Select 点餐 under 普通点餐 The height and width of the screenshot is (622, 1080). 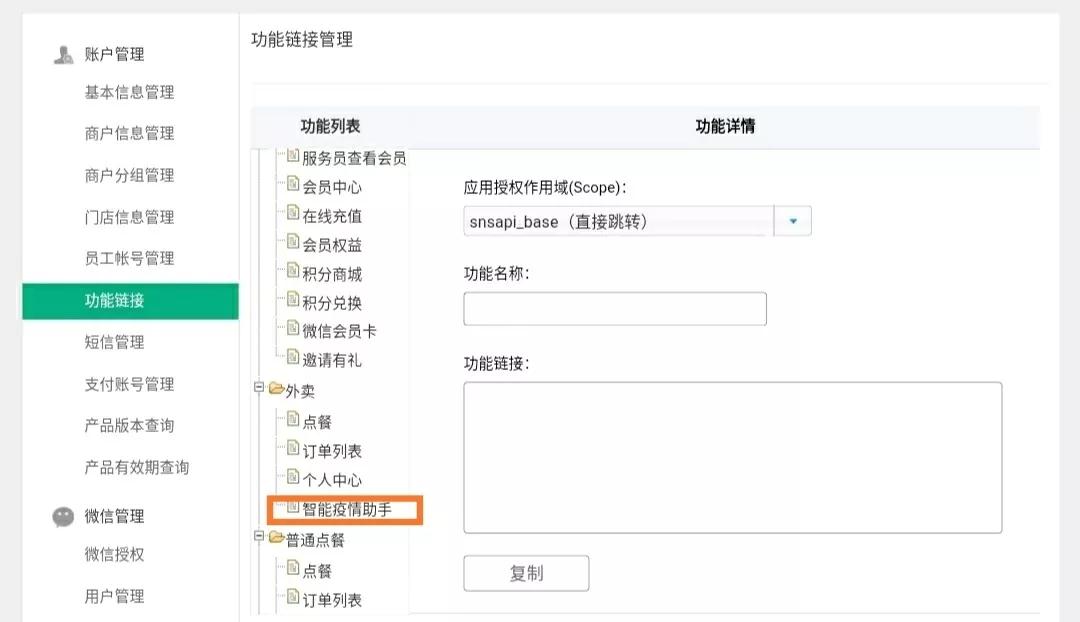(x=317, y=571)
